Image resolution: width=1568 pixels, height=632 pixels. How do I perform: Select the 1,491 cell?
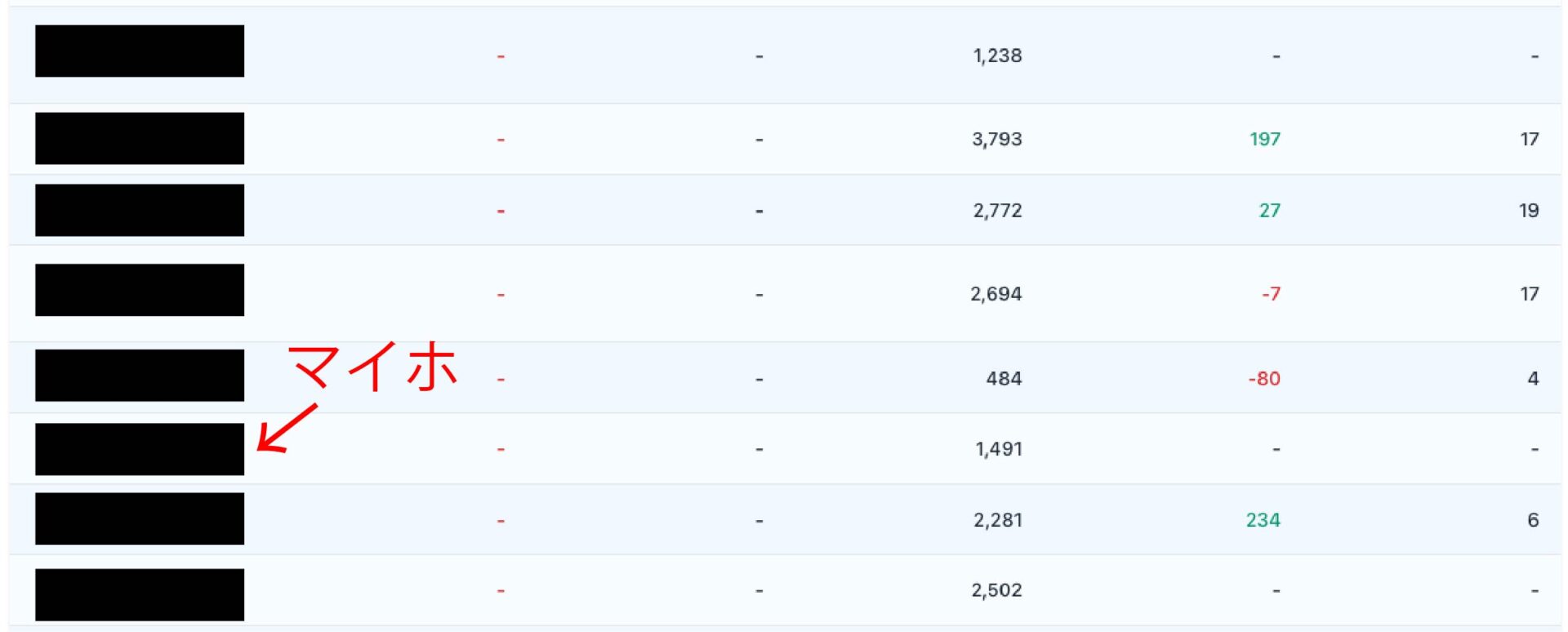point(998,449)
